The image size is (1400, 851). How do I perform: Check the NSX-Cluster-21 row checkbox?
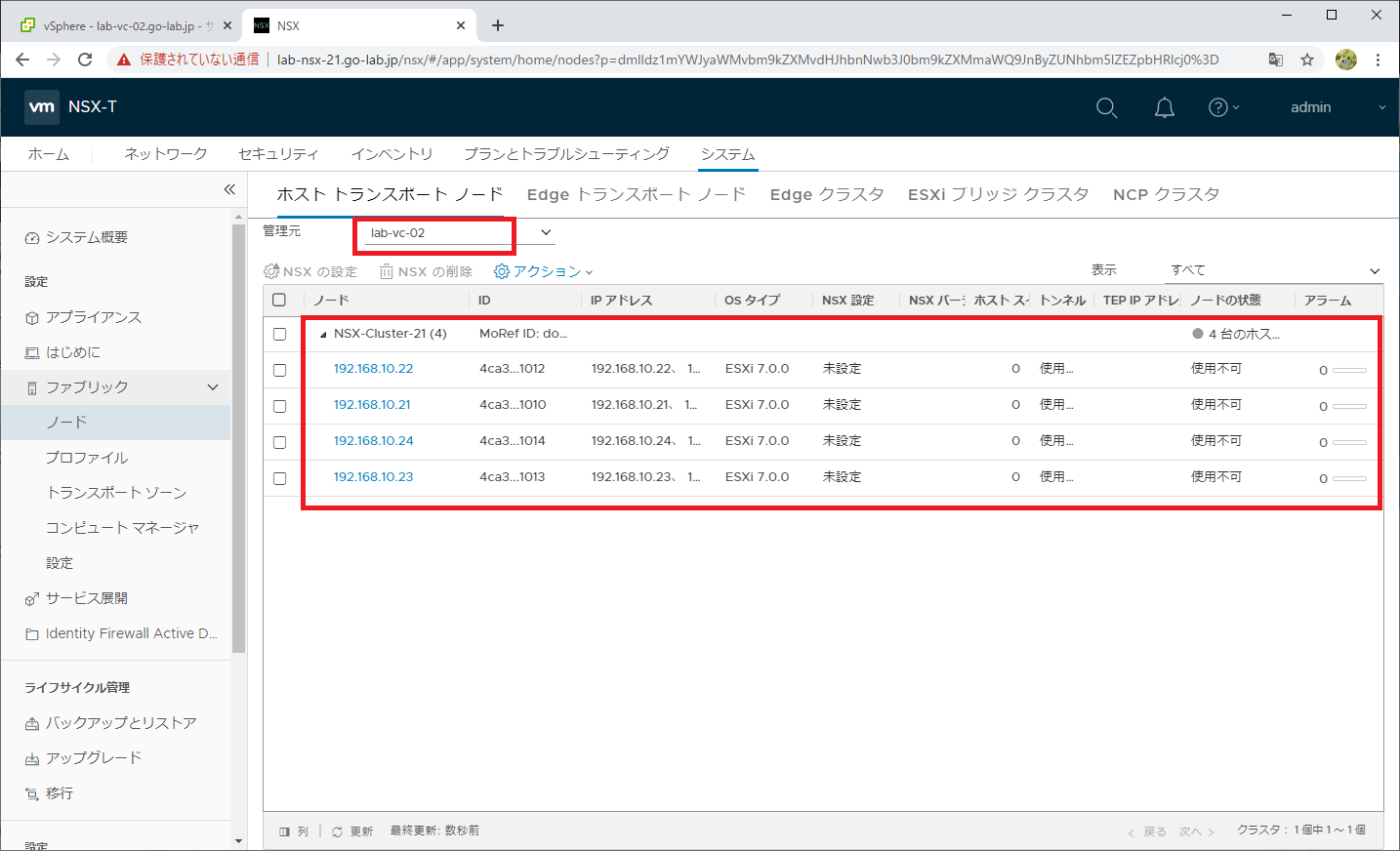point(279,334)
